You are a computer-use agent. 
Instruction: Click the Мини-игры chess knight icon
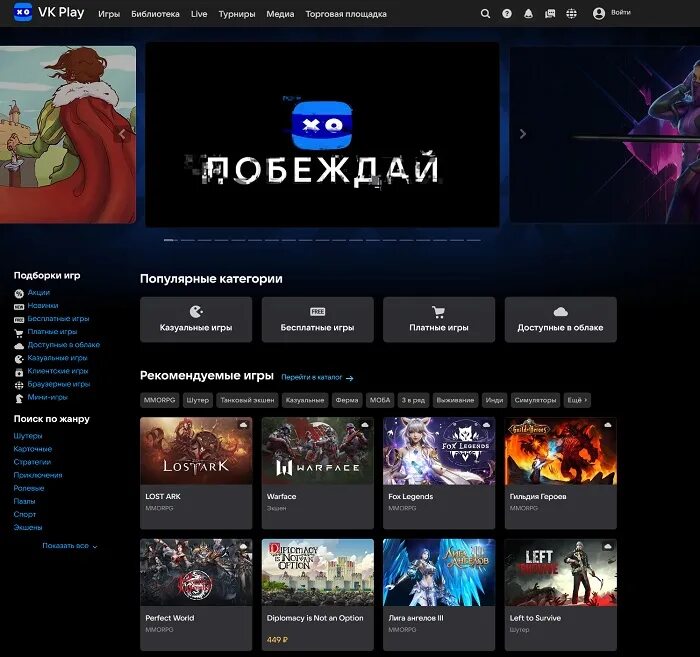(19, 398)
